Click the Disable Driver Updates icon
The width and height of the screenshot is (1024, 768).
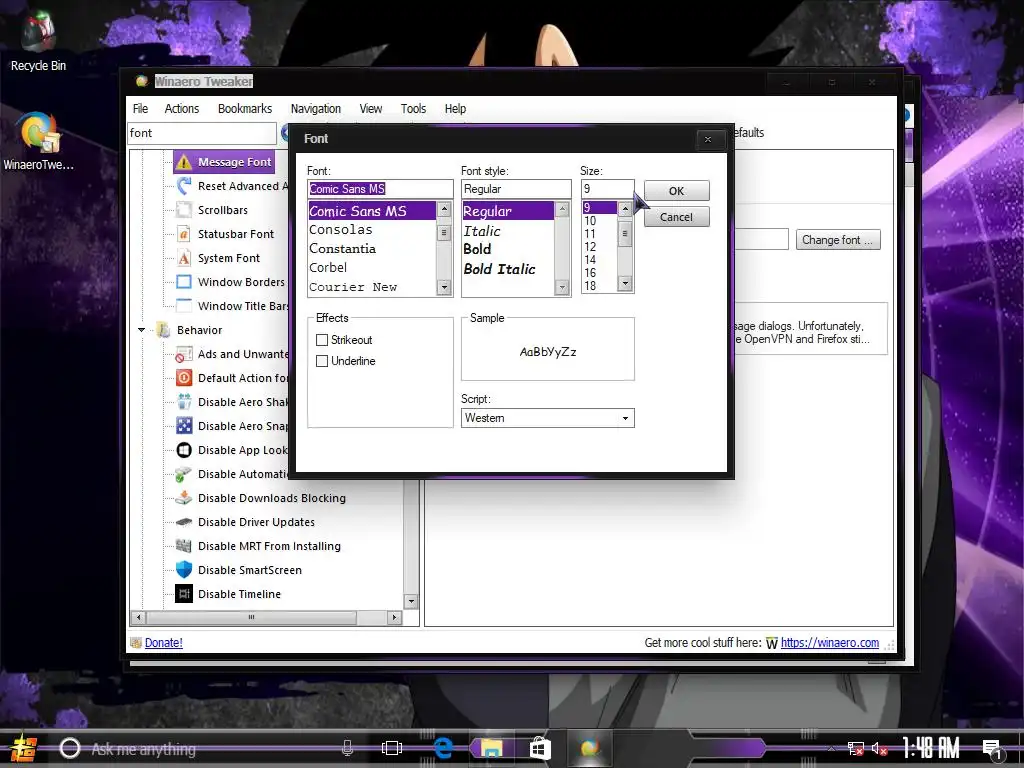click(x=184, y=522)
